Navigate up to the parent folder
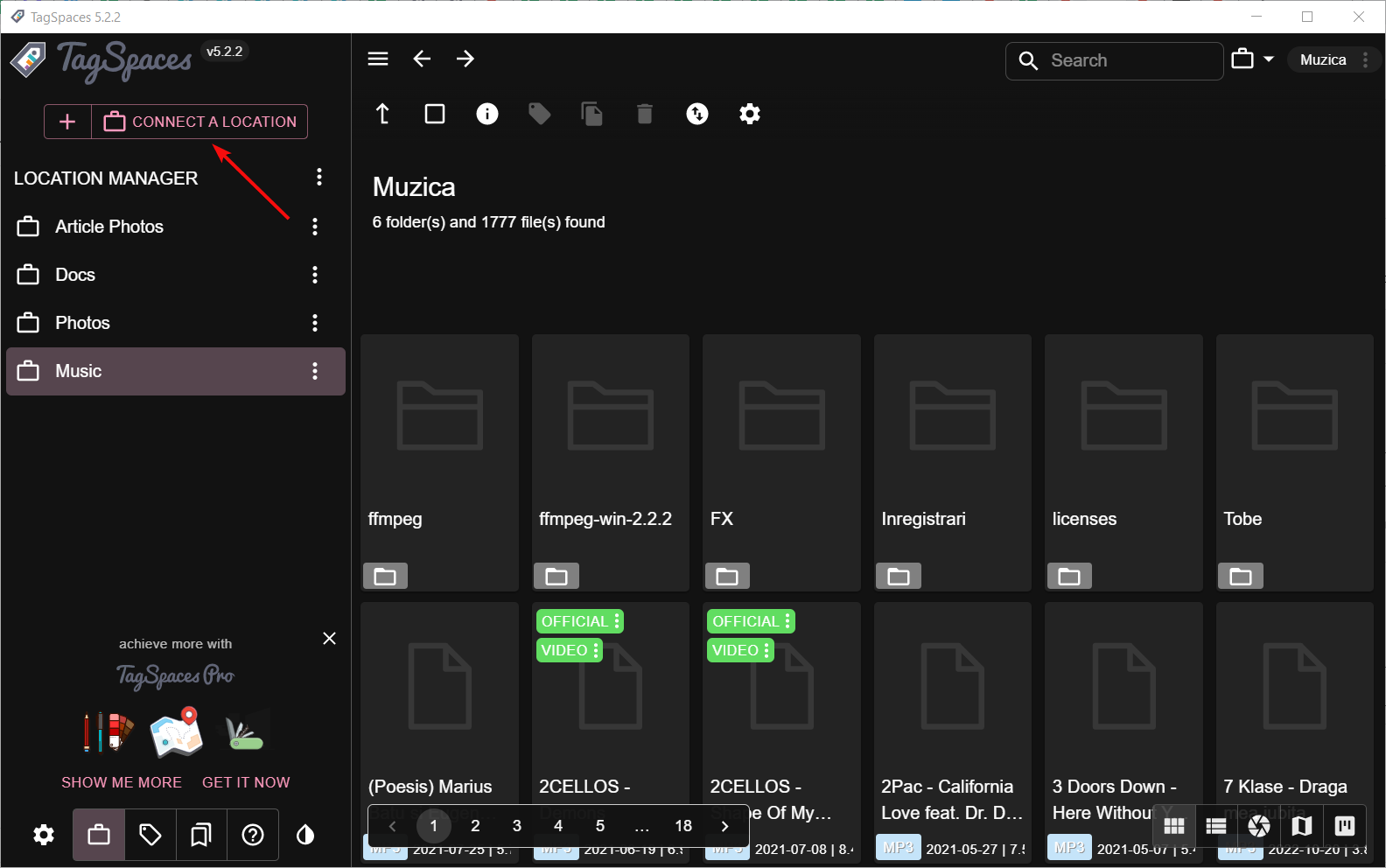The image size is (1386, 868). coord(382,114)
